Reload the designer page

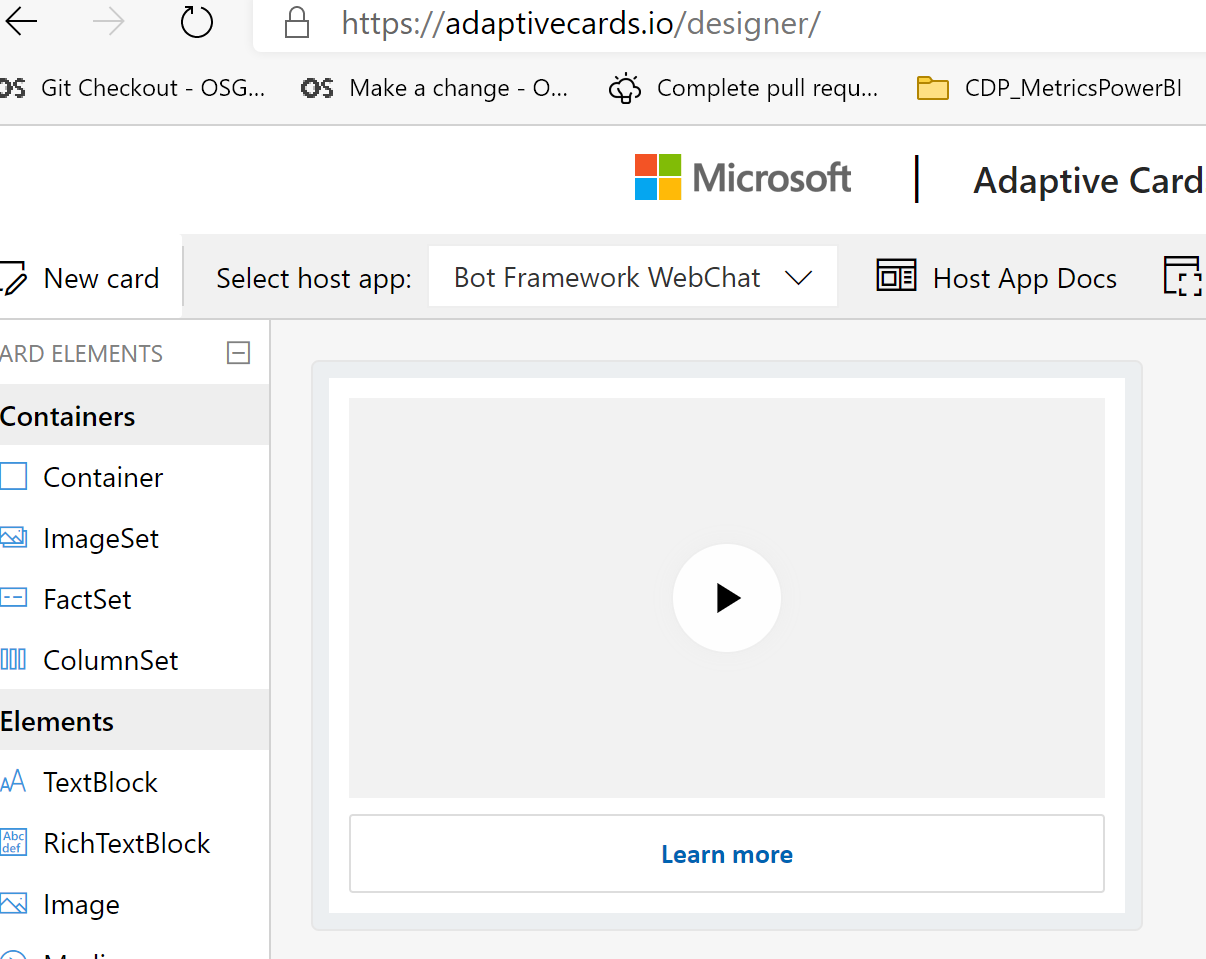pos(196,23)
